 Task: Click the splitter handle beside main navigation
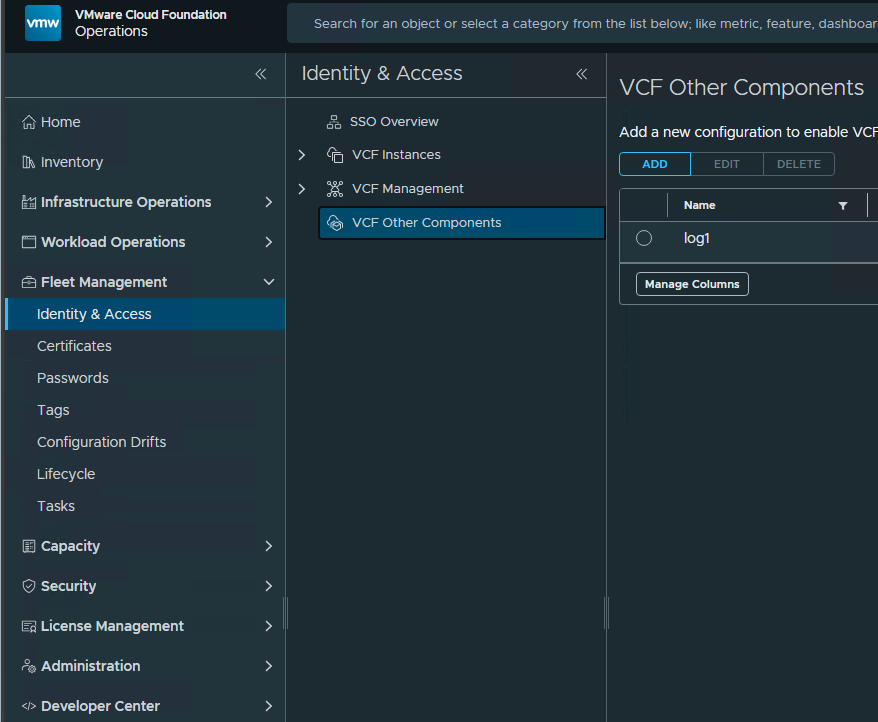coord(286,613)
